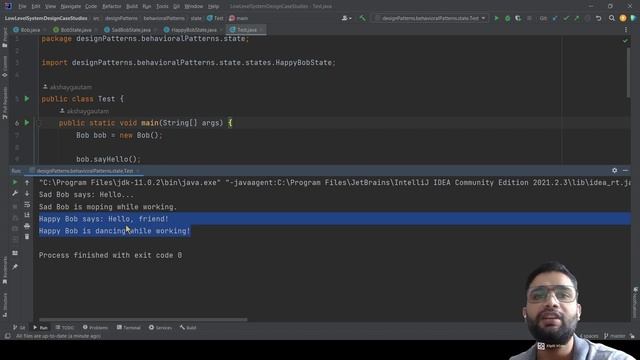Screen dimensions: 640x360
Task: Open the Help menu
Action: pos(213,6)
